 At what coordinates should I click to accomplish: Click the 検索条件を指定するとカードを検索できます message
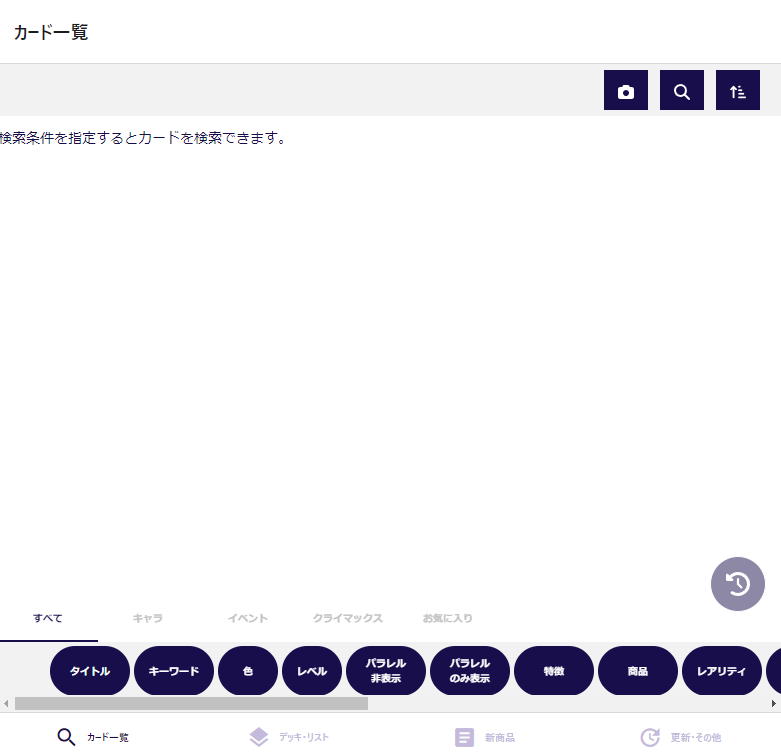tap(143, 138)
